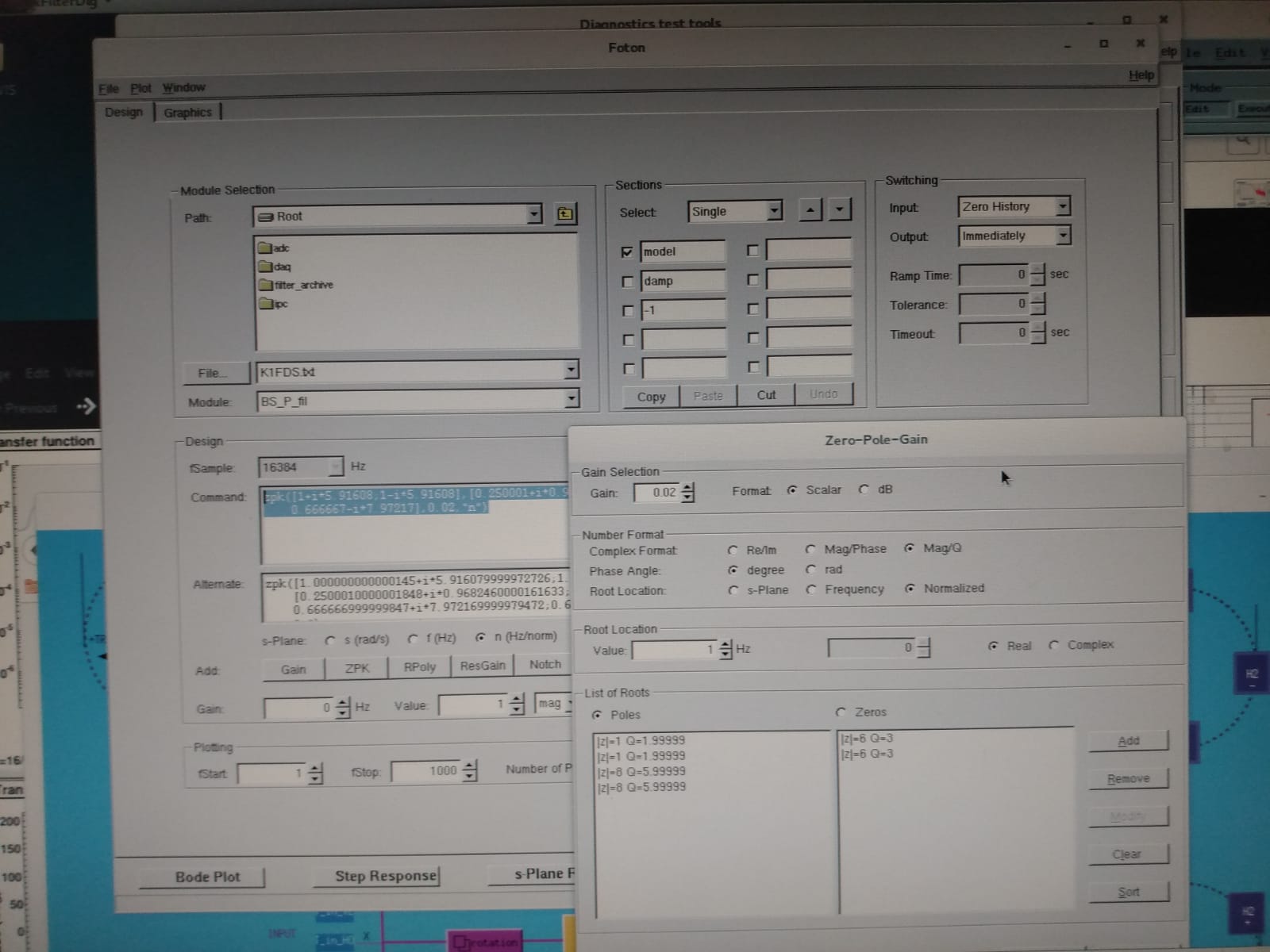Select Re/Im complex format

(733, 550)
